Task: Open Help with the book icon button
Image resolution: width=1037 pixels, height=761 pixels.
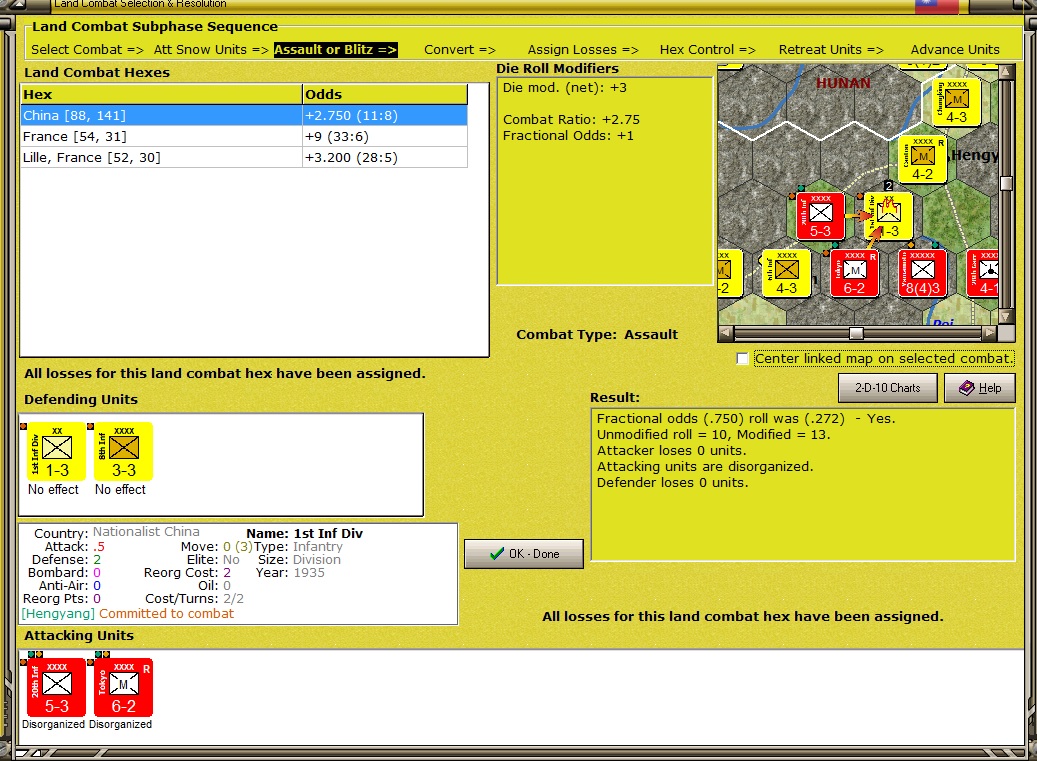Action: point(979,388)
